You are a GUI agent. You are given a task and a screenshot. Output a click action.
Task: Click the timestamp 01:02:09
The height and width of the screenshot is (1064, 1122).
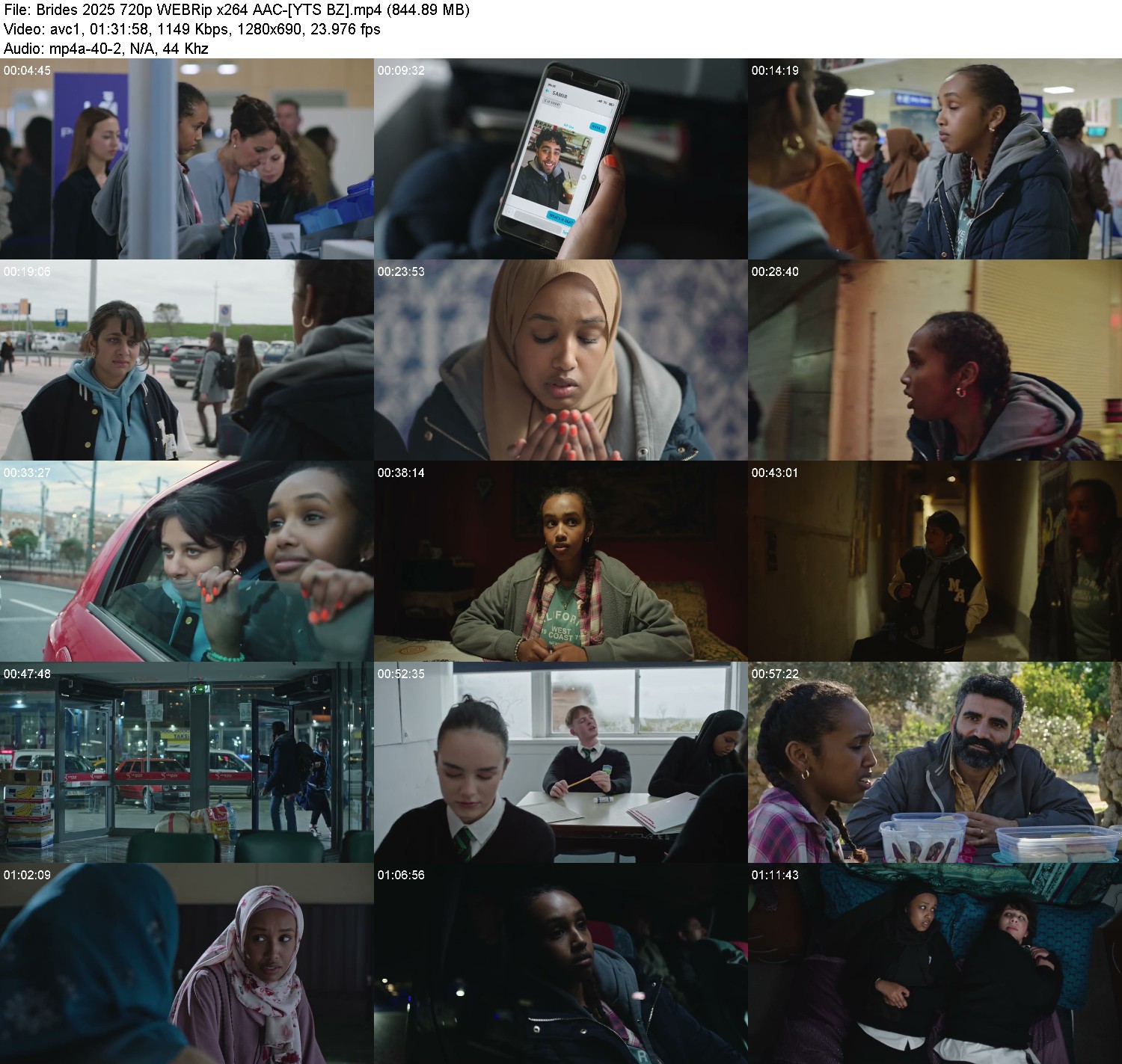[x=27, y=875]
